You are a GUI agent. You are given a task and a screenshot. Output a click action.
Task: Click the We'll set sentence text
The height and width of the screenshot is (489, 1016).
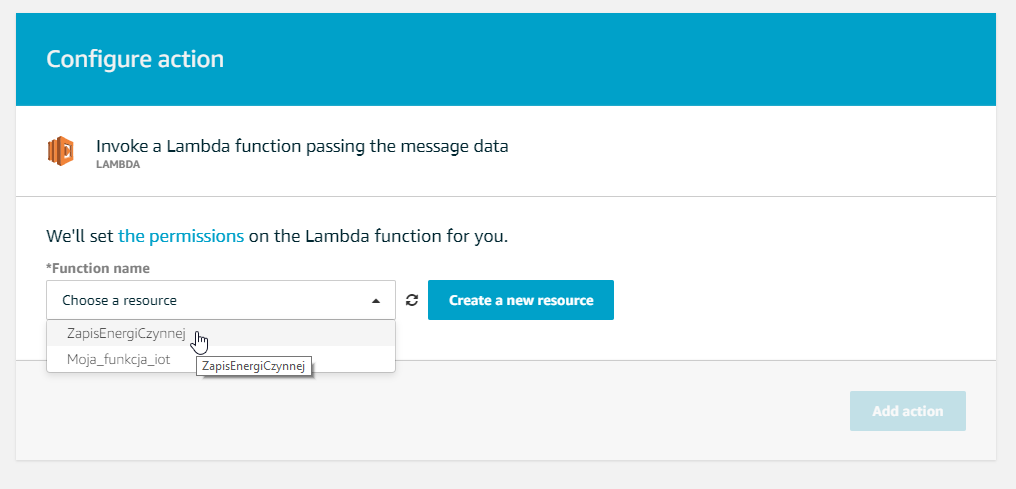[x=277, y=236]
